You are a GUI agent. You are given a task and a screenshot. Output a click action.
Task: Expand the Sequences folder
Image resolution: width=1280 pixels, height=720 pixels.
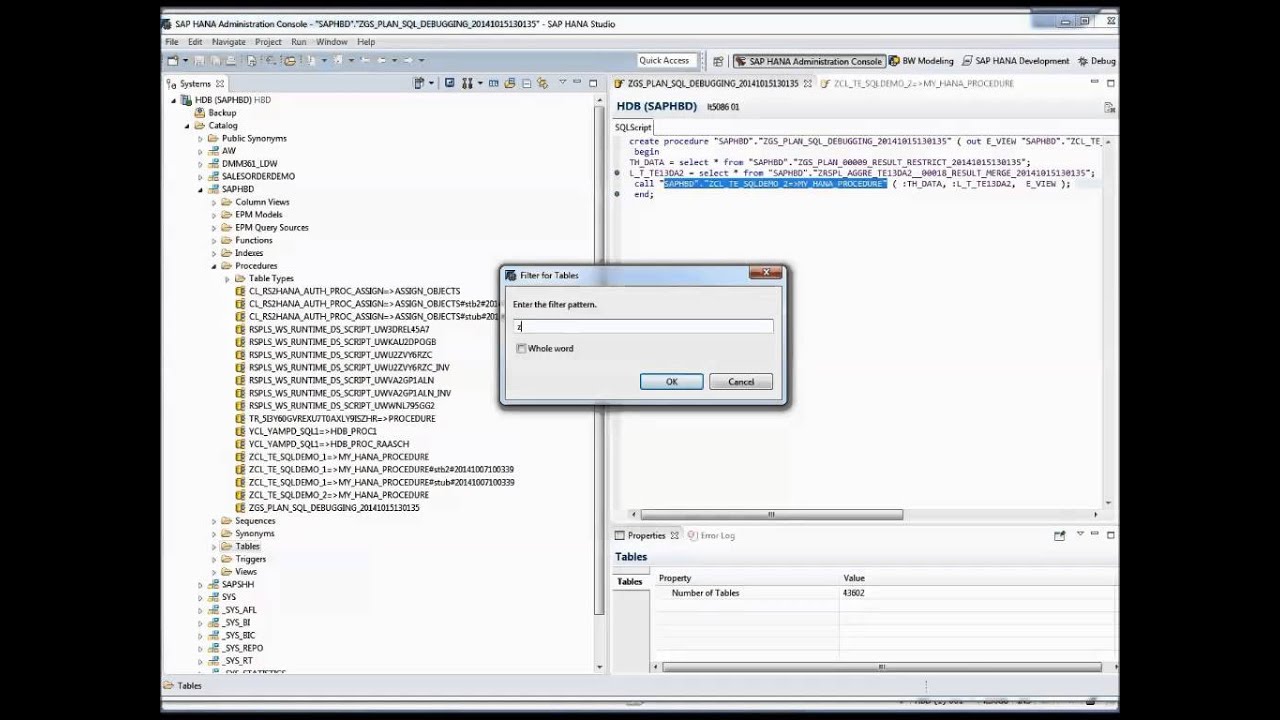pos(214,522)
